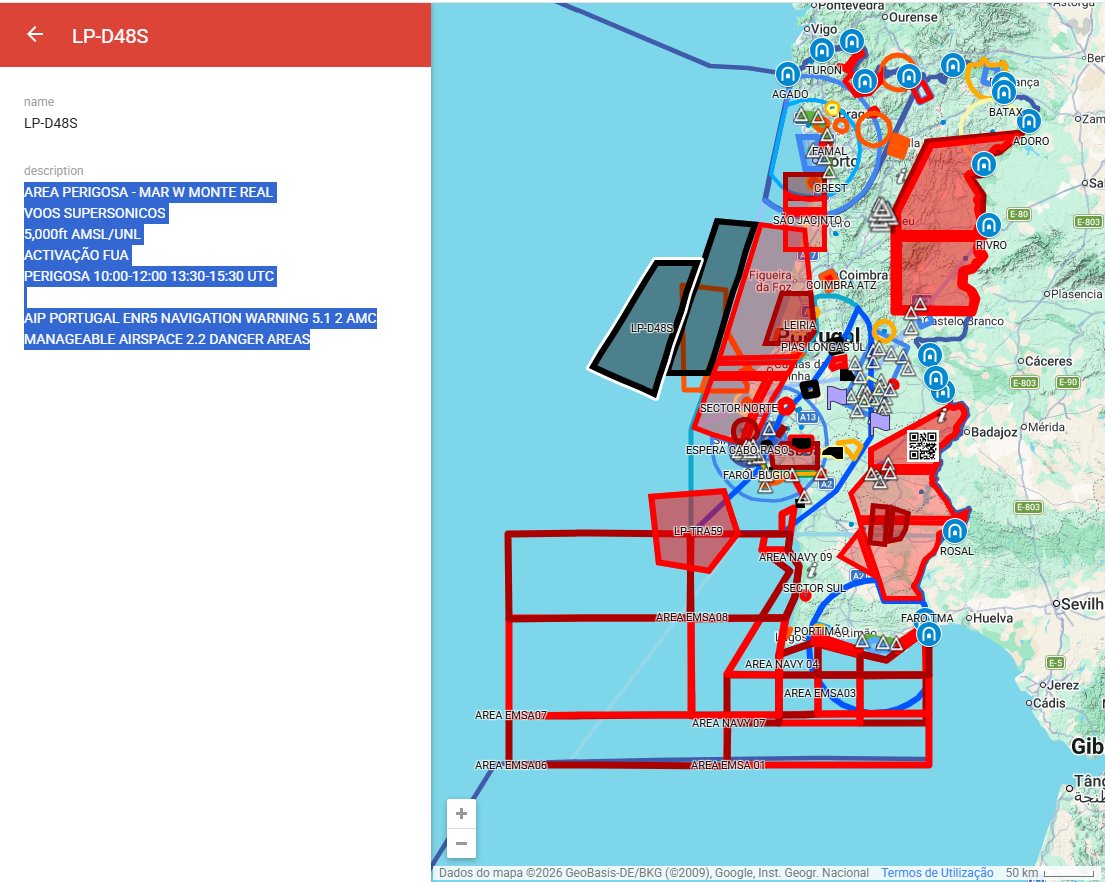This screenshot has width=1105, height=882.
Task: Click the Cáceres city label on map
Action: pyautogui.click(x=1048, y=361)
